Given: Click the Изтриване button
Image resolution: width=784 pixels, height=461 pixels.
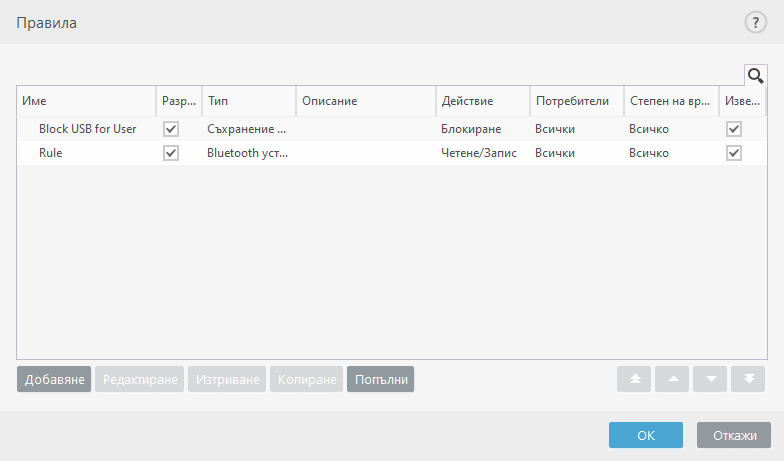Looking at the screenshot, I should [227, 379].
